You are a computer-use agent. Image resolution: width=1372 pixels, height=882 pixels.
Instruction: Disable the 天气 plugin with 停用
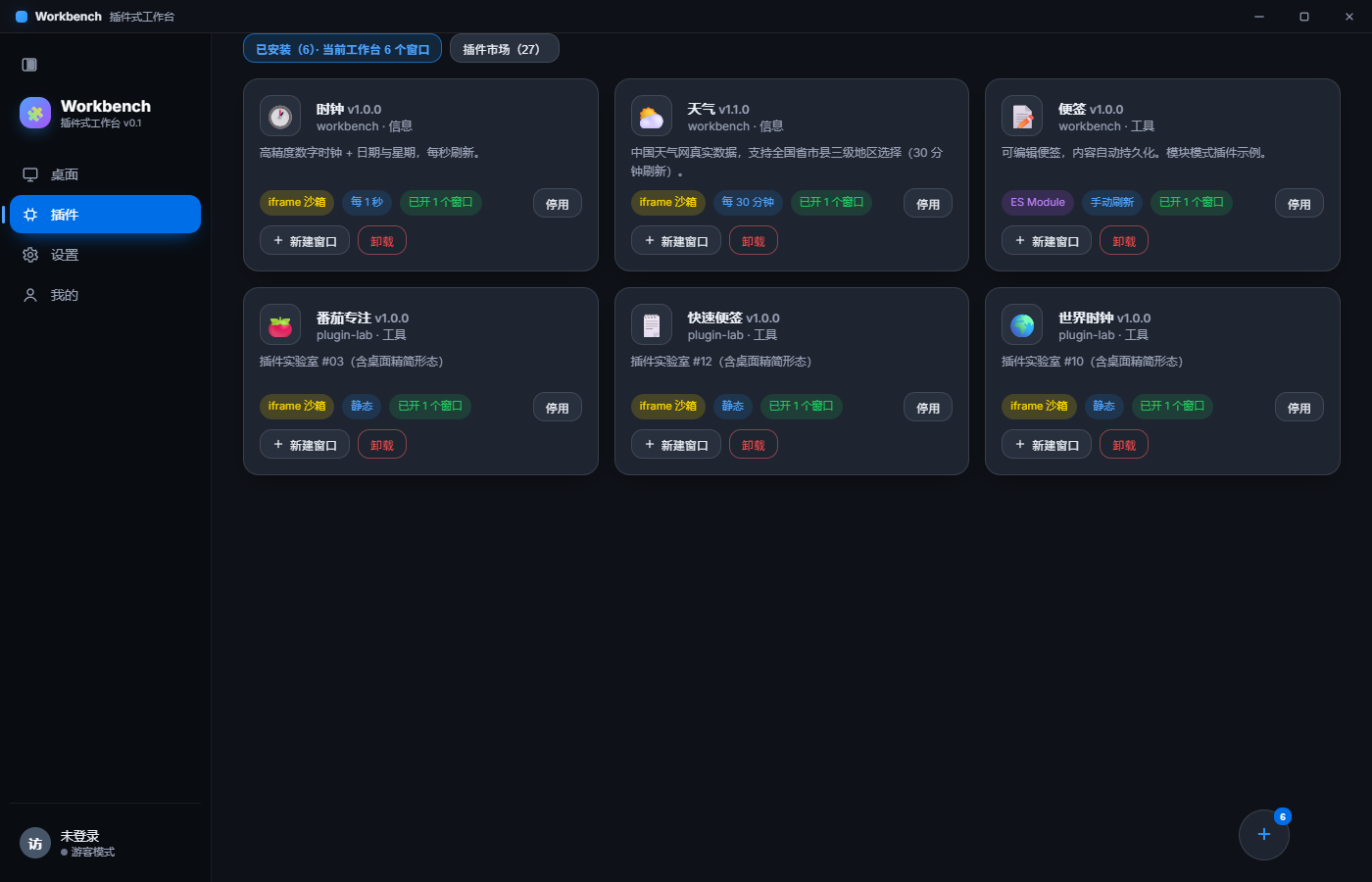pyautogui.click(x=928, y=204)
